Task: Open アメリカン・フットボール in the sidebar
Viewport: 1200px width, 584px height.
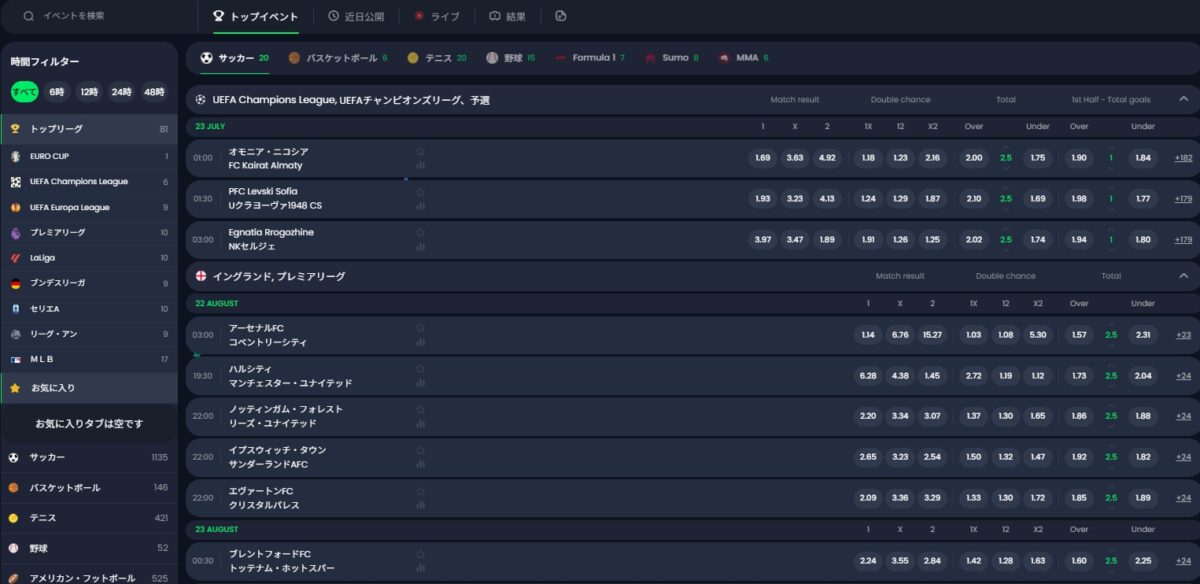Action: tap(89, 577)
